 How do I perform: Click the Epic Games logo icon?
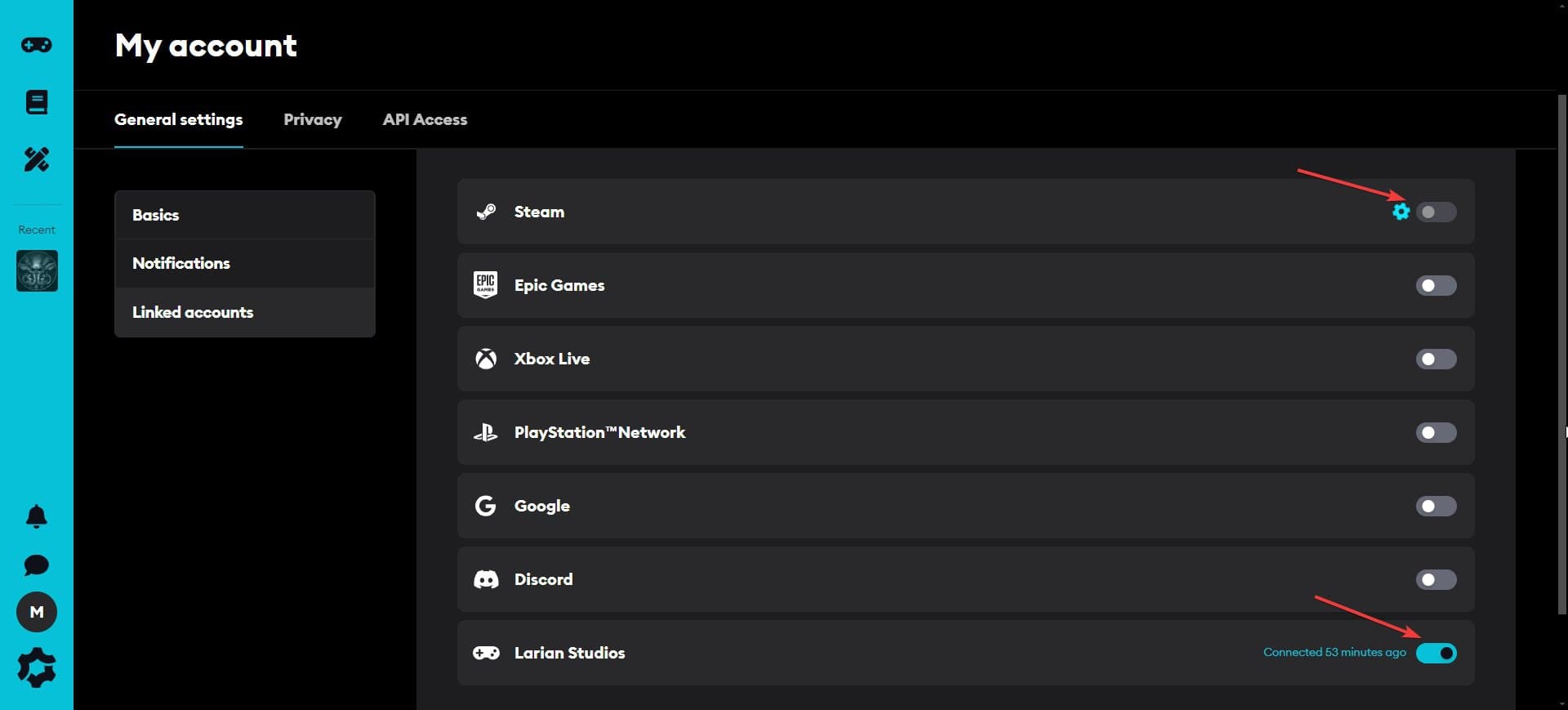click(x=486, y=285)
